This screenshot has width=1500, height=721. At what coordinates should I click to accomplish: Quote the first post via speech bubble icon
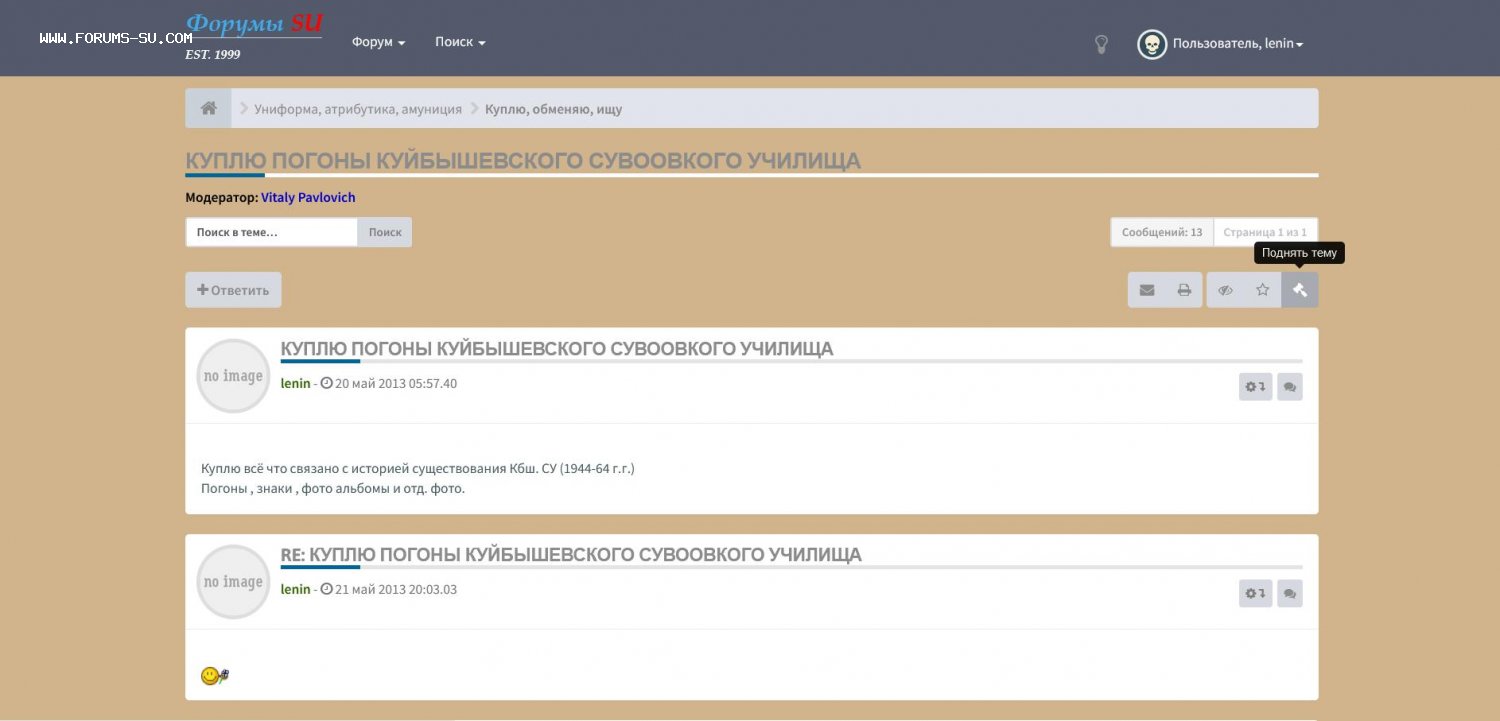[1290, 387]
